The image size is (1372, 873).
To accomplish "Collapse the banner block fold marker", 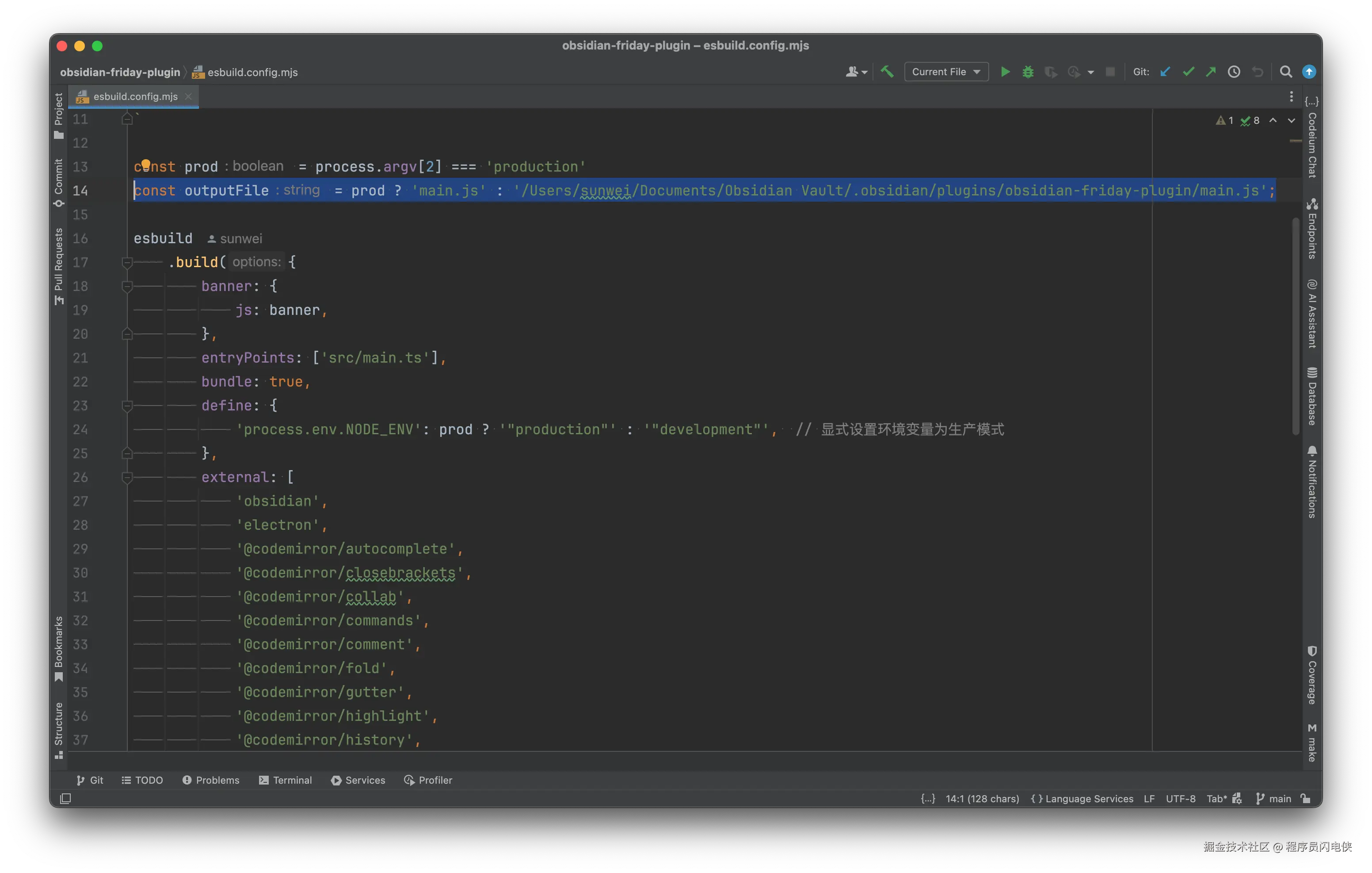I will point(127,286).
